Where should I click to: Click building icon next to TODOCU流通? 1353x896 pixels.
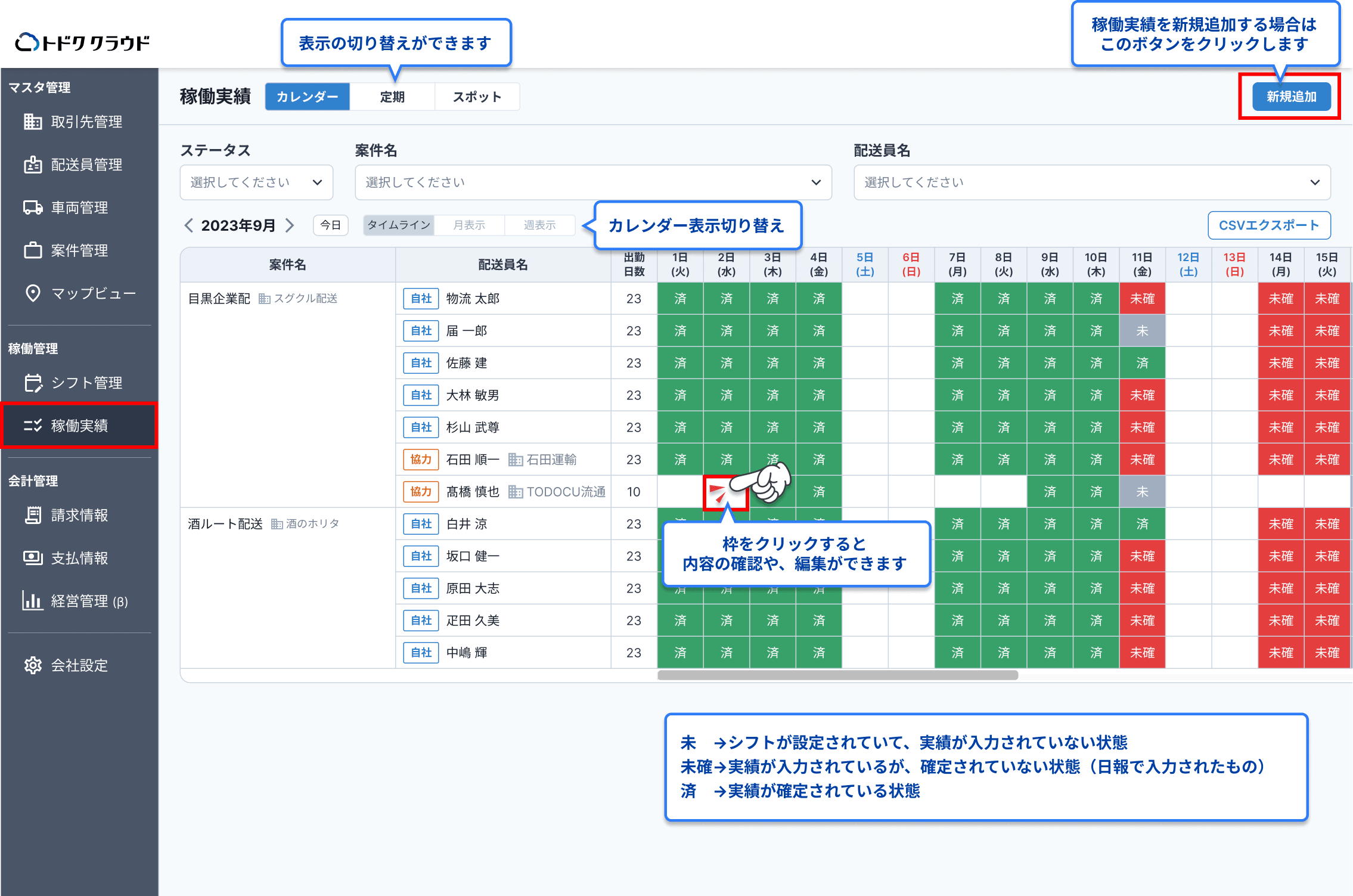[x=516, y=492]
